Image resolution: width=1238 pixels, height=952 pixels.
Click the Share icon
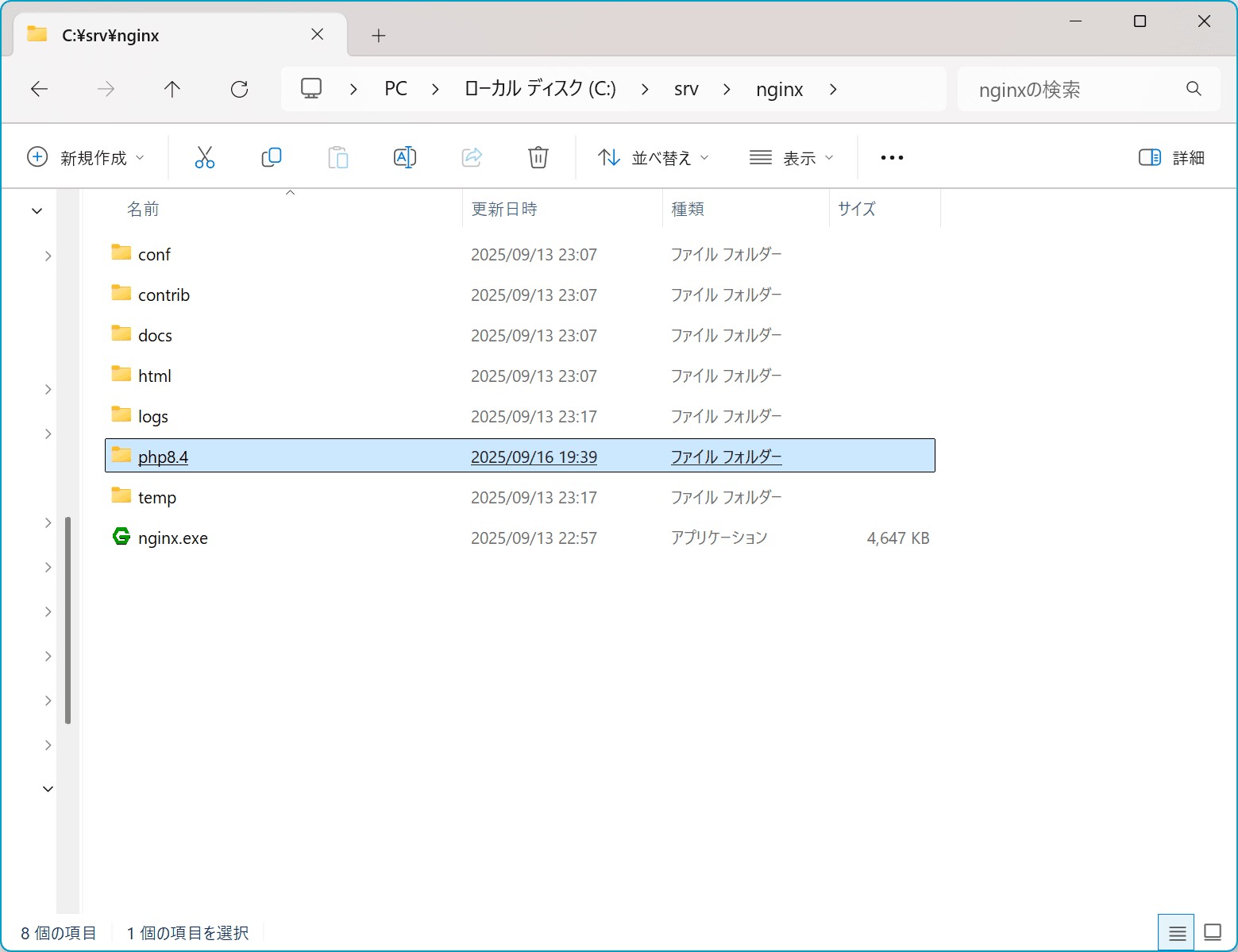click(x=472, y=157)
